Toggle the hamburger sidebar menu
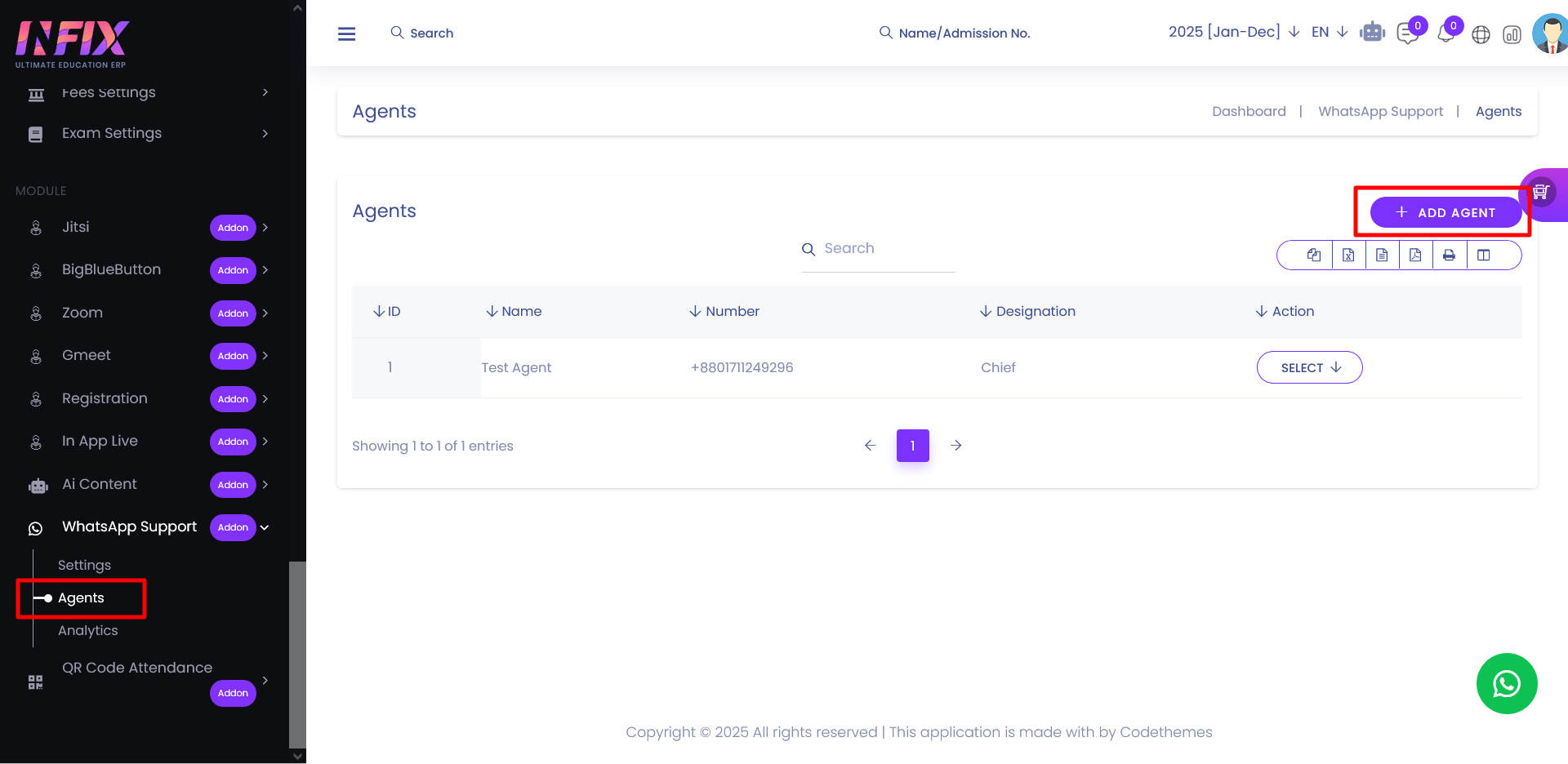This screenshot has height=764, width=1568. pos(346,33)
